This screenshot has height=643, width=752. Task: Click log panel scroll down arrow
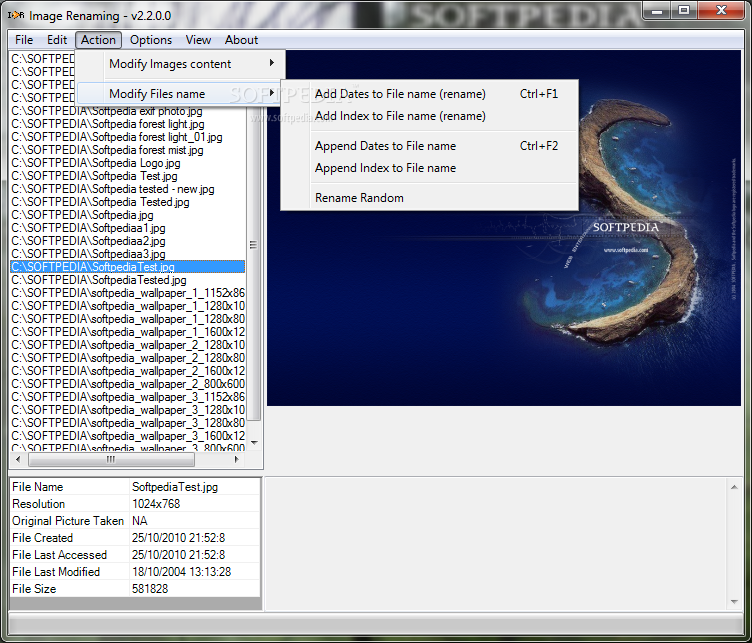734,601
